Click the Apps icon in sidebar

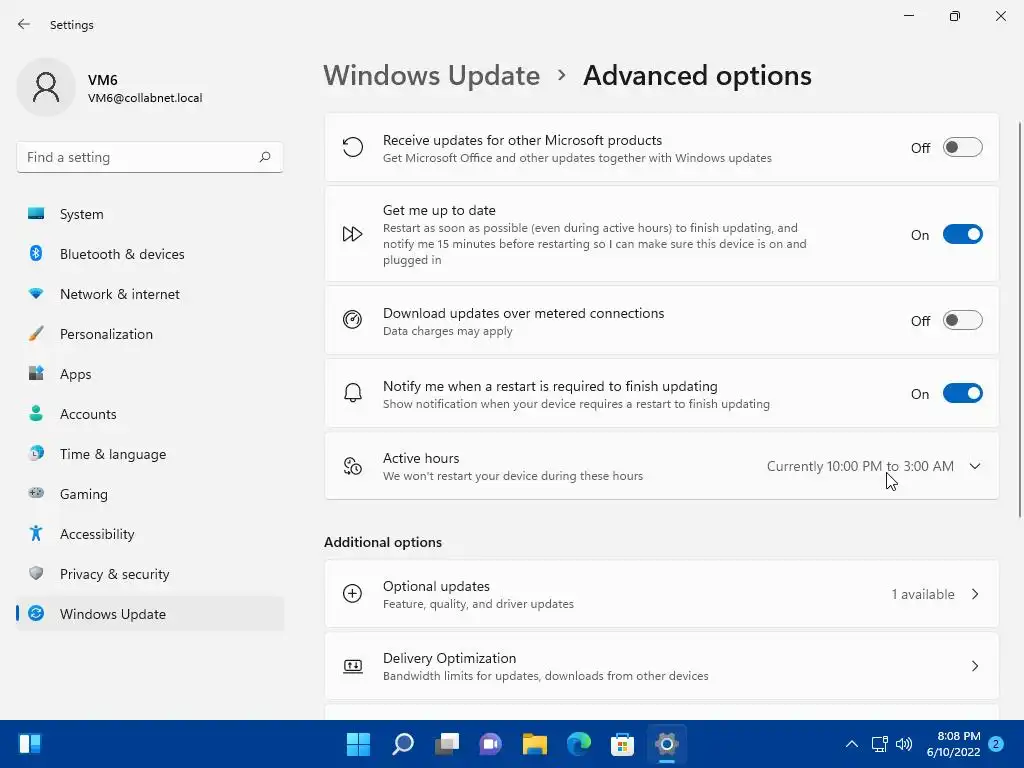36,374
